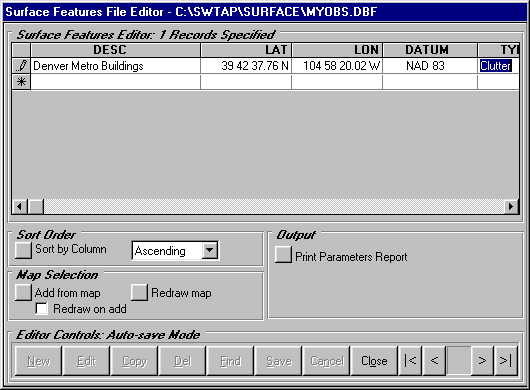Click the Add from map button

(x=23, y=292)
